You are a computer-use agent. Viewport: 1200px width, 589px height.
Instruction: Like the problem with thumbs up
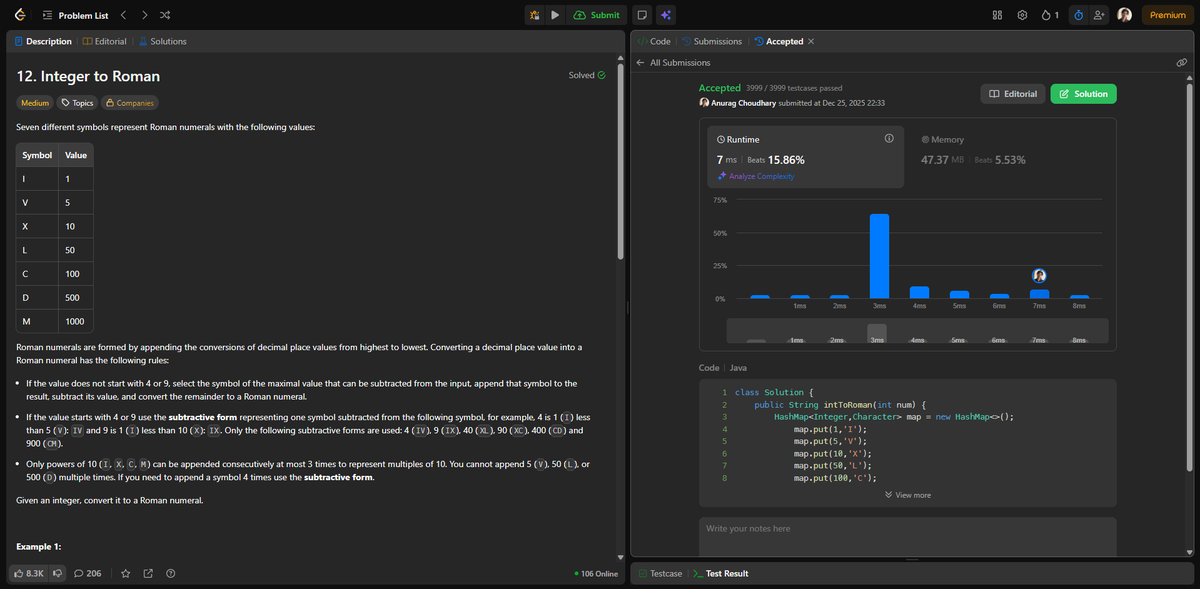point(27,573)
